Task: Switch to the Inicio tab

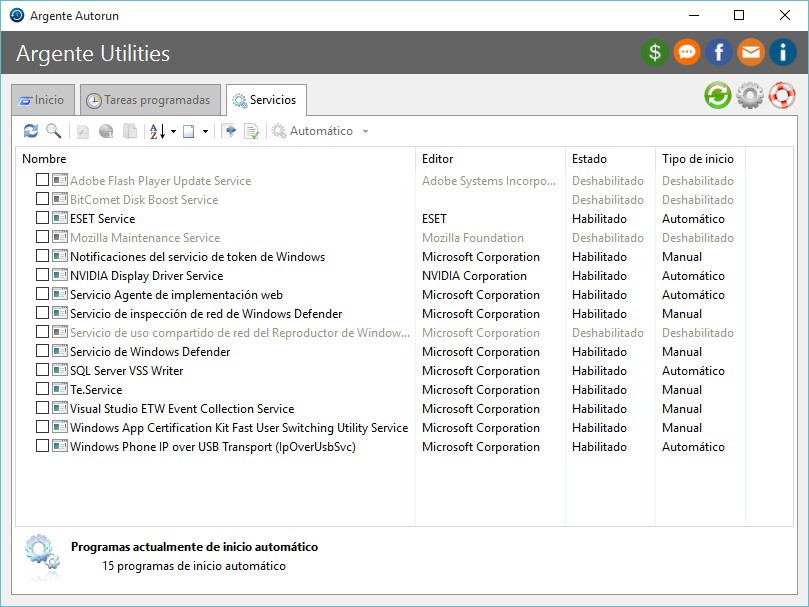Action: click(x=41, y=100)
